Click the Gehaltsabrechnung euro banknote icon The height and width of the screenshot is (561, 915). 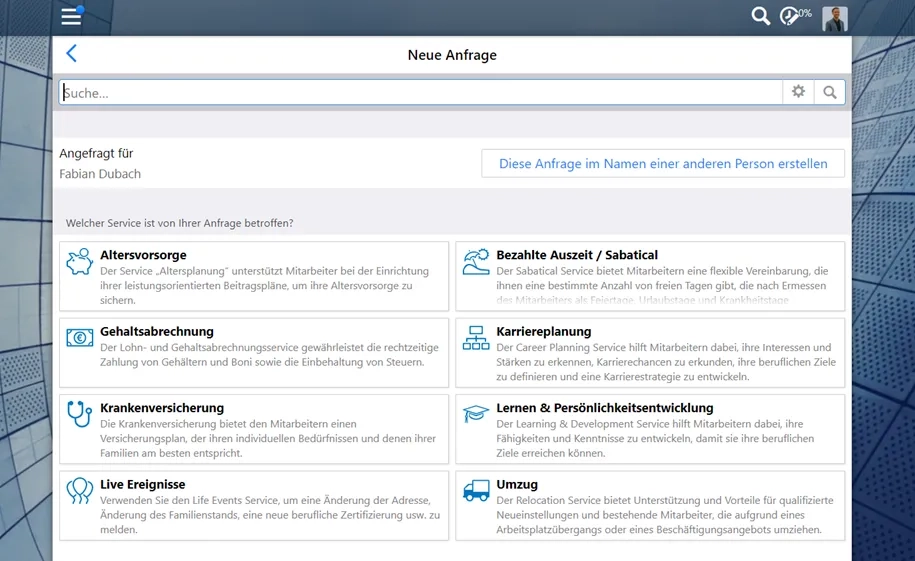[x=79, y=338]
